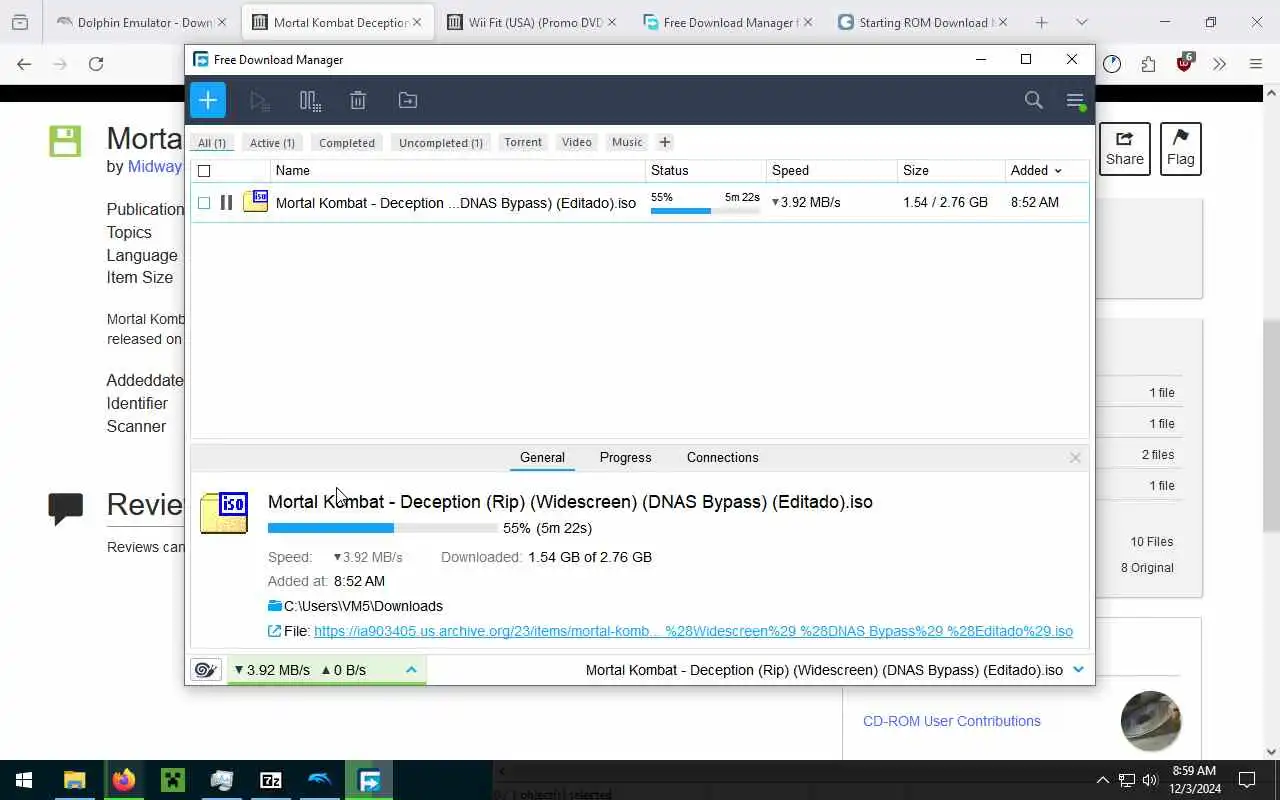Show Uncompleted (1) downloads filter

click(x=441, y=143)
